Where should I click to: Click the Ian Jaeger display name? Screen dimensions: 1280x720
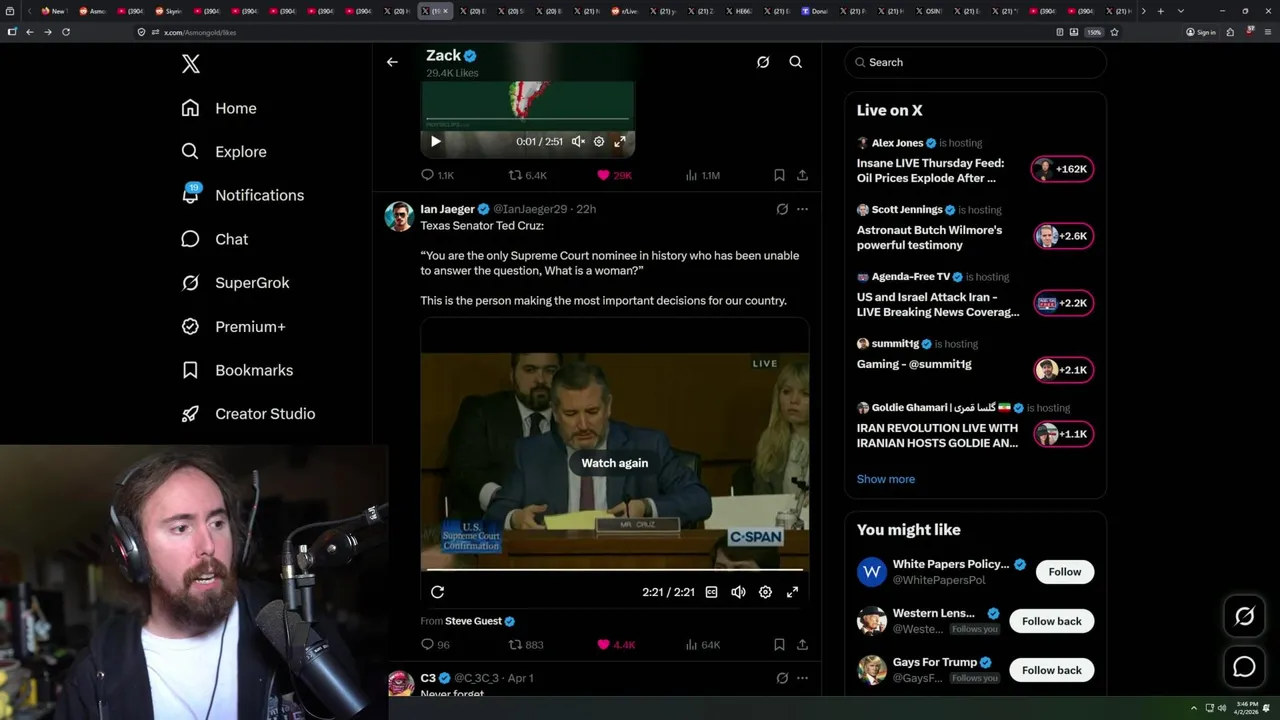447,209
